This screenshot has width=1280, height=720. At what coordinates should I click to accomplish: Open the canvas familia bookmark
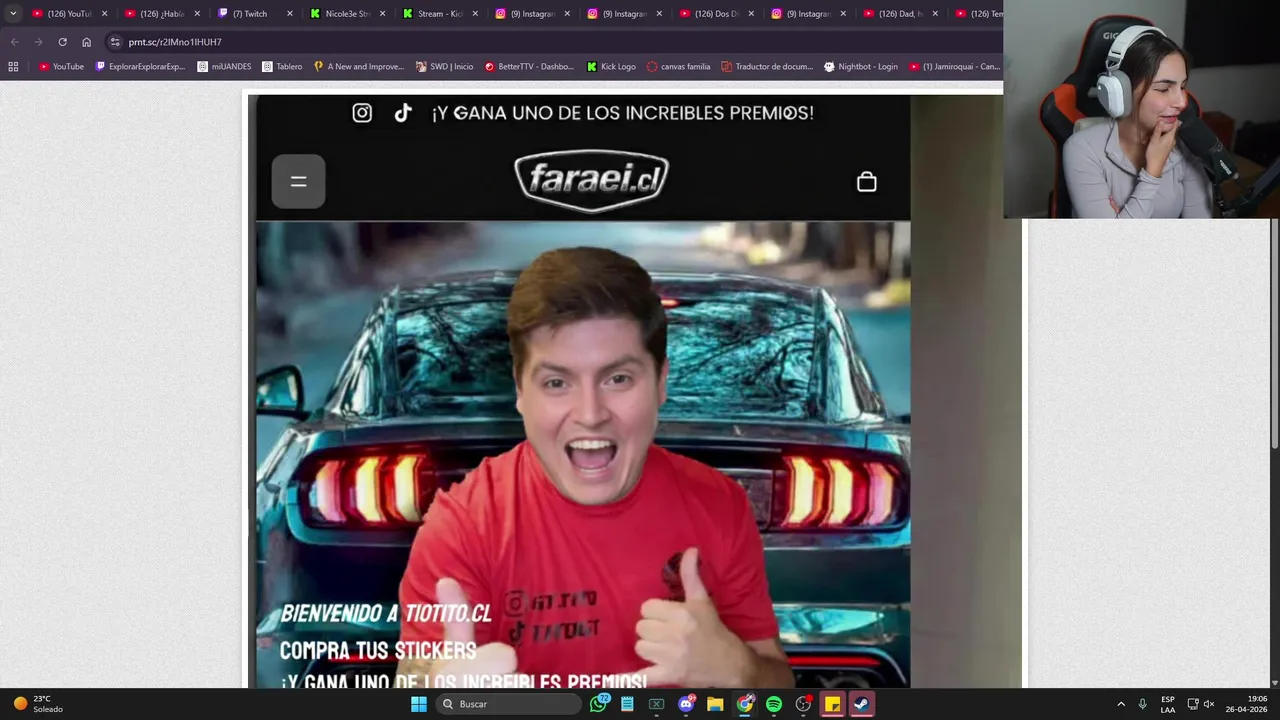click(x=678, y=67)
